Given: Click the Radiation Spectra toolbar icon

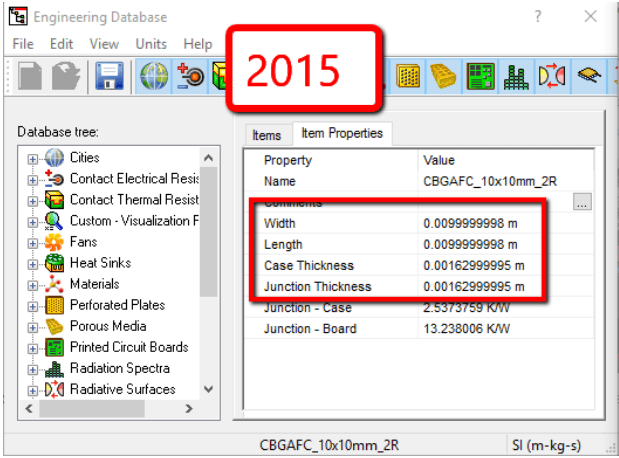Looking at the screenshot, I should coord(517,76).
